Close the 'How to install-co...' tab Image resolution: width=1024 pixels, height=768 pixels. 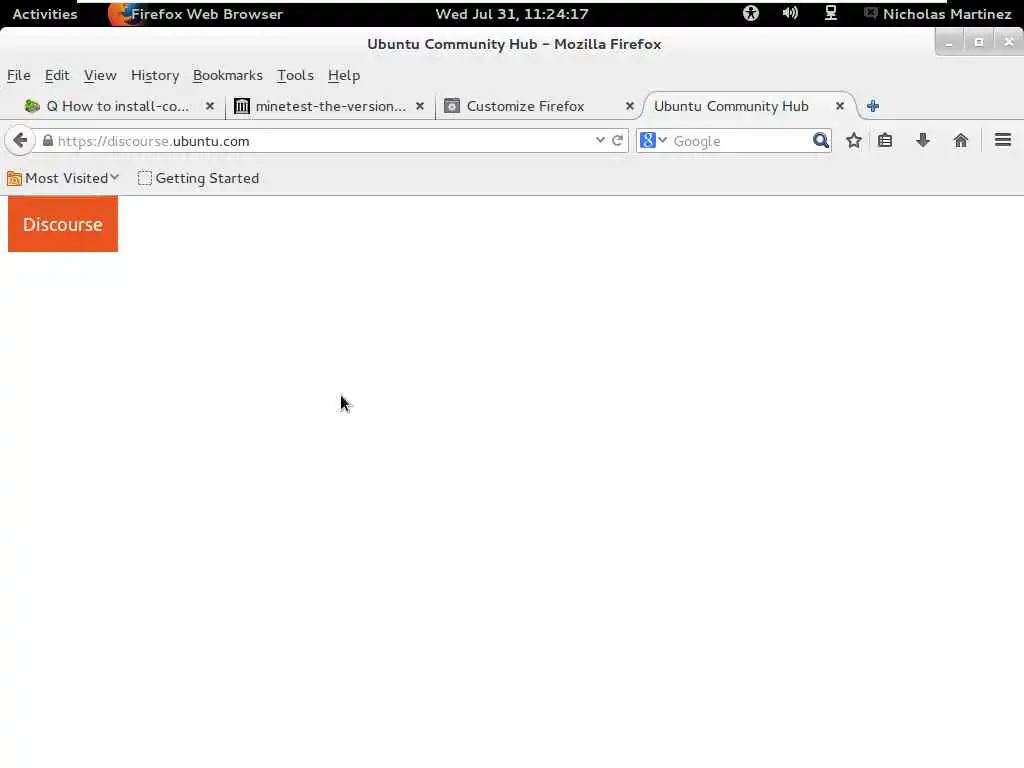(210, 106)
